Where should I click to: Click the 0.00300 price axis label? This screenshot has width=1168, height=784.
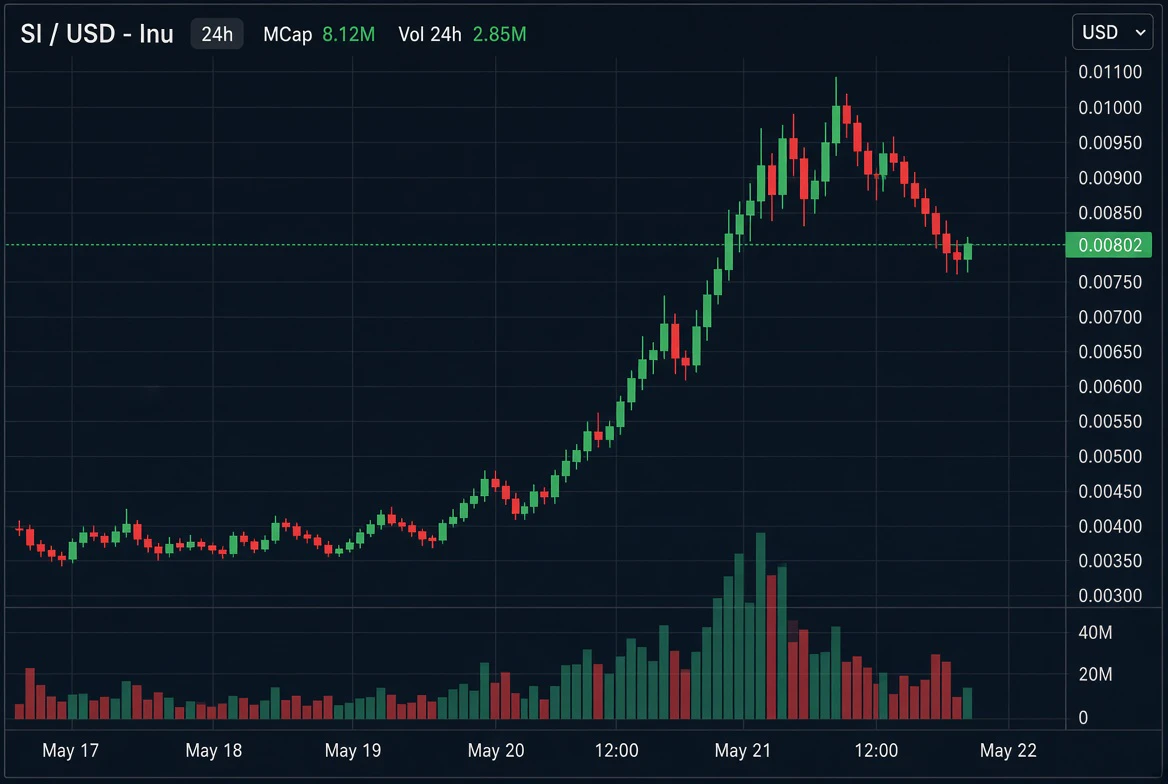(x=1110, y=595)
